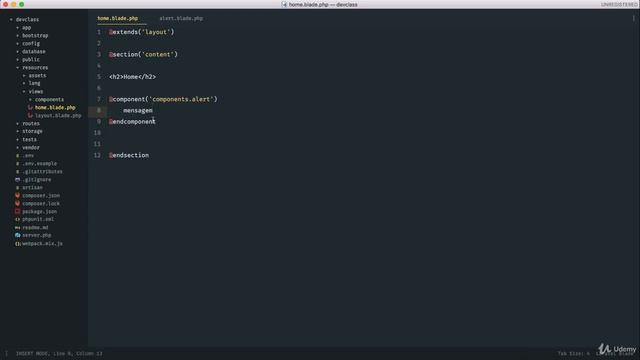Collapse the views folder
640x360 pixels.
point(24,91)
